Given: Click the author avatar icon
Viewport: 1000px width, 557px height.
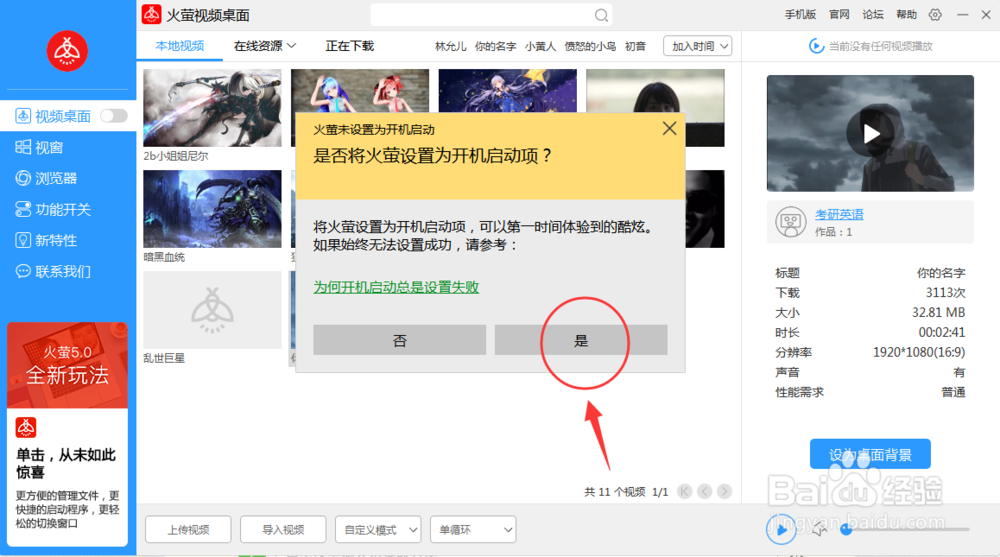Looking at the screenshot, I should (791, 222).
